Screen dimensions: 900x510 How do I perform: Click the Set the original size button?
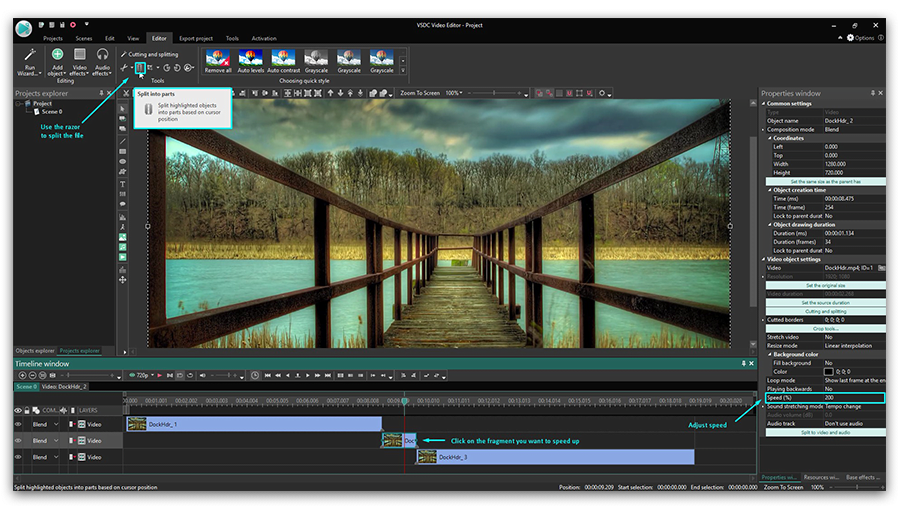[x=825, y=285]
